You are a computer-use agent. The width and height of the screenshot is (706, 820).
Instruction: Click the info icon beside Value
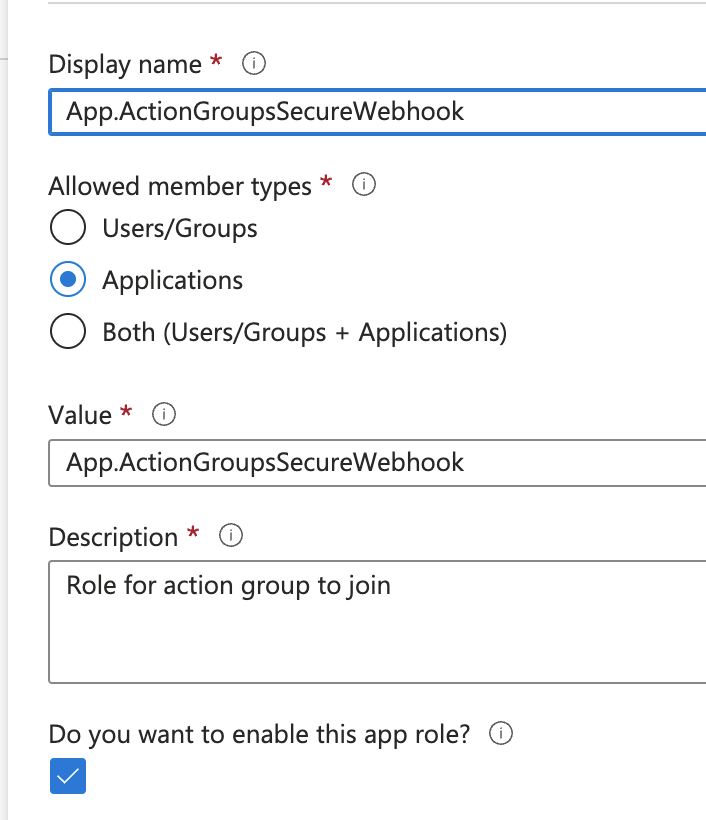[164, 415]
